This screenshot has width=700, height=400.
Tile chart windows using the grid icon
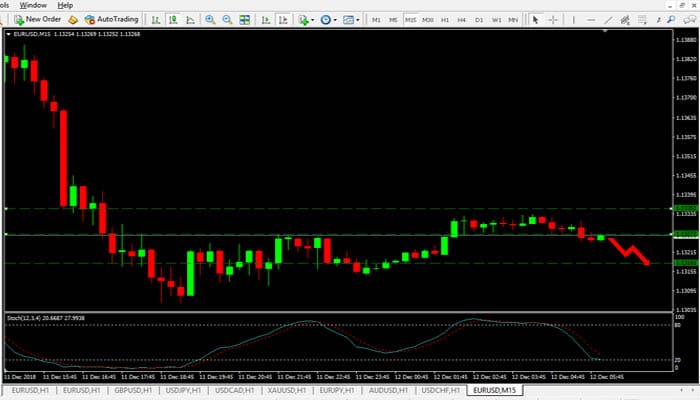coord(245,19)
